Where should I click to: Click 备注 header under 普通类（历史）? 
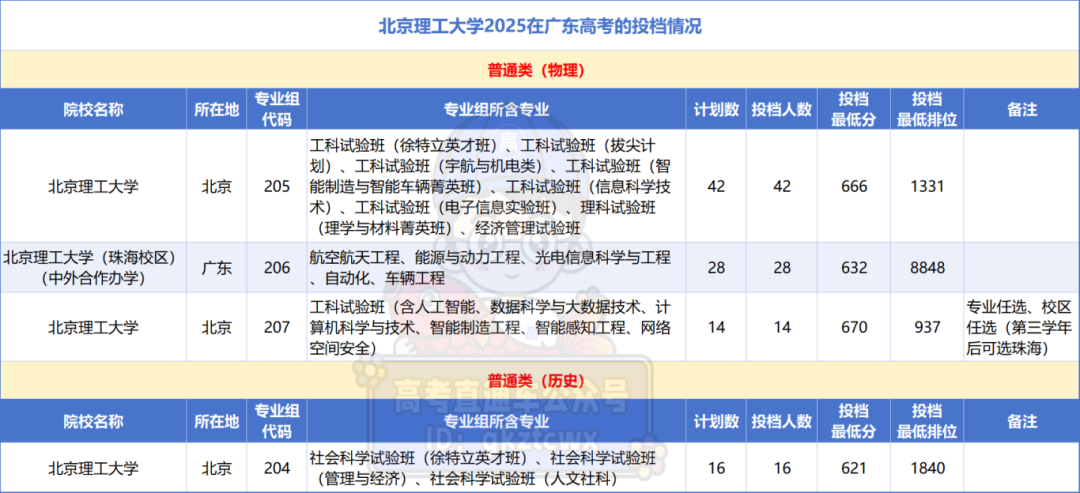(1021, 421)
